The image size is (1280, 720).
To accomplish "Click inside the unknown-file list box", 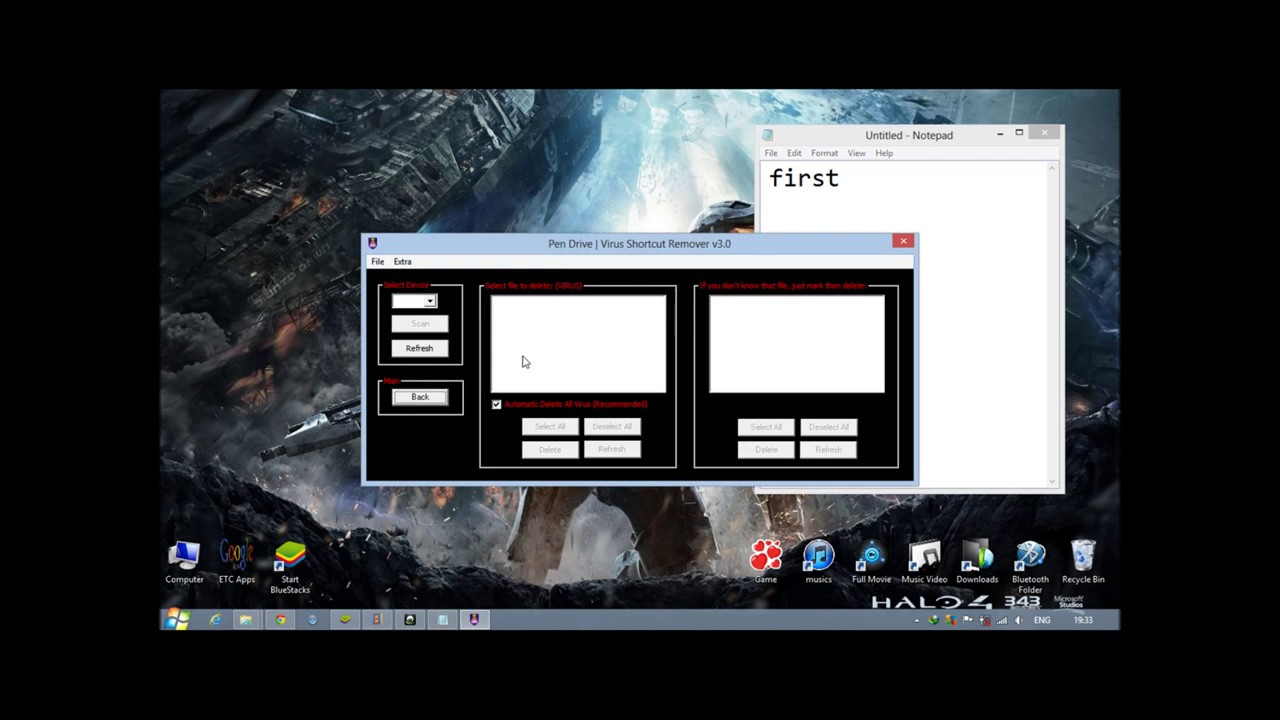I will click(797, 344).
